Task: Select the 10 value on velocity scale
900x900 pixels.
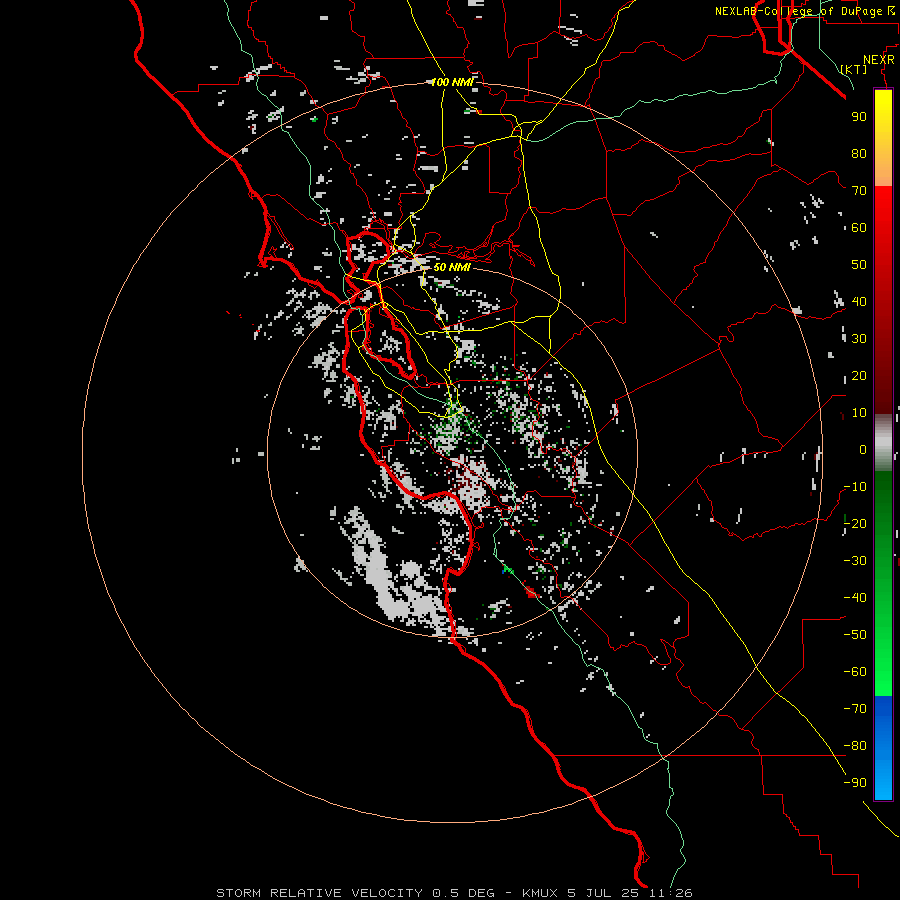Action: [x=859, y=413]
